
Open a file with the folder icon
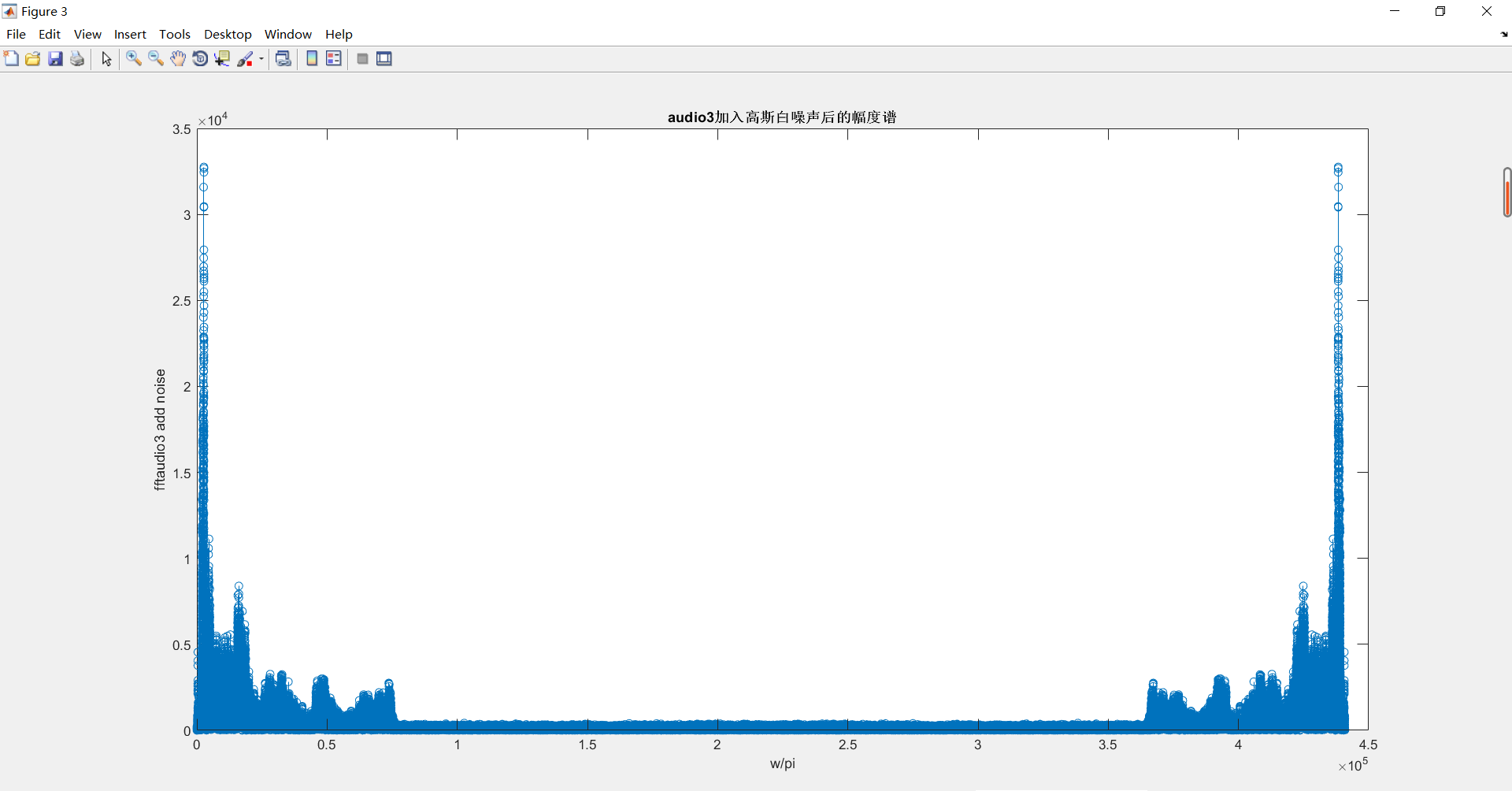click(33, 59)
